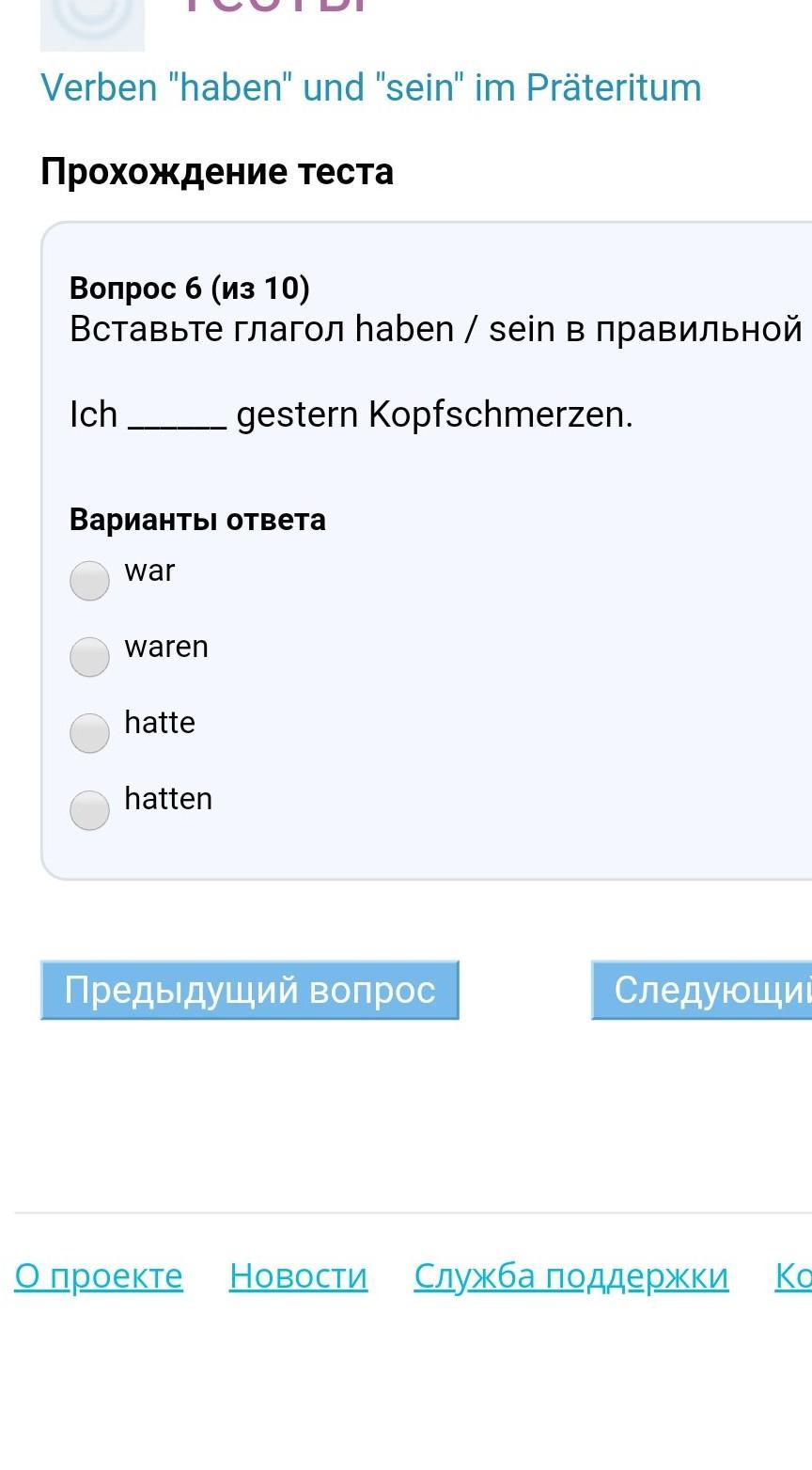Viewport: 812px width, 1470px height.
Task: Open the "Новости" footer link
Action: (298, 1275)
